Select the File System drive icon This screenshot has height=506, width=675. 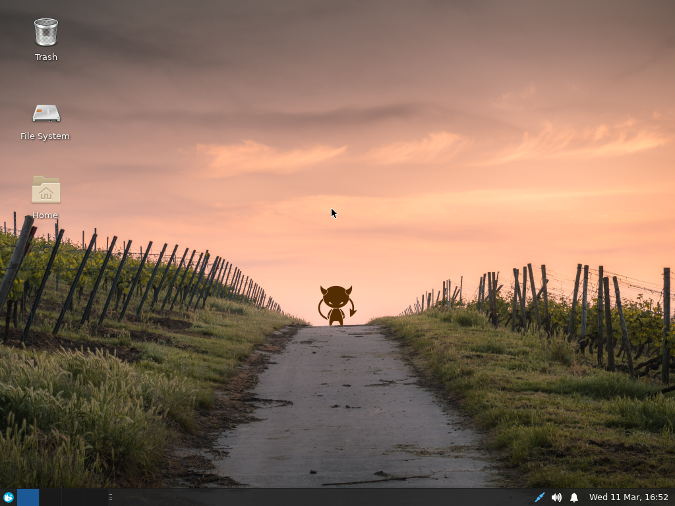pos(45,112)
